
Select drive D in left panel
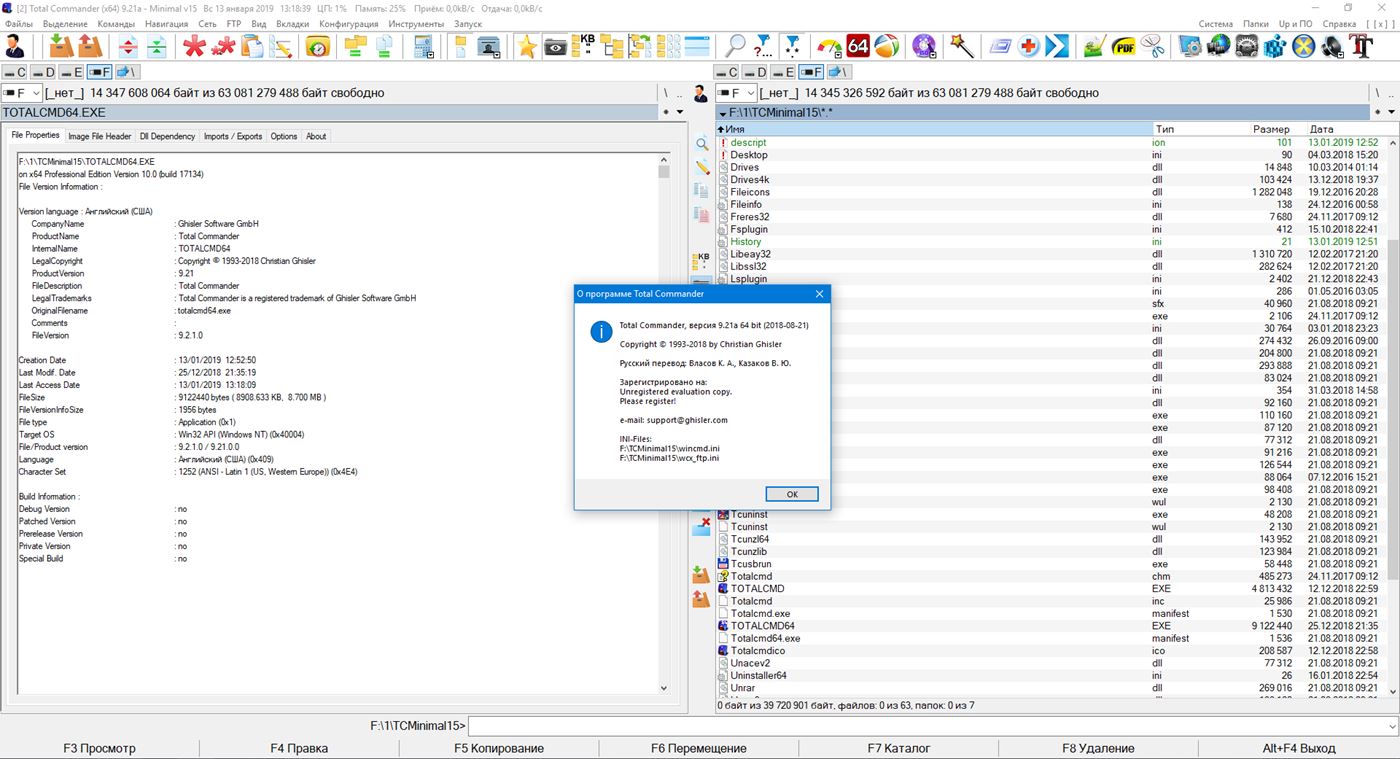pyautogui.click(x=43, y=72)
